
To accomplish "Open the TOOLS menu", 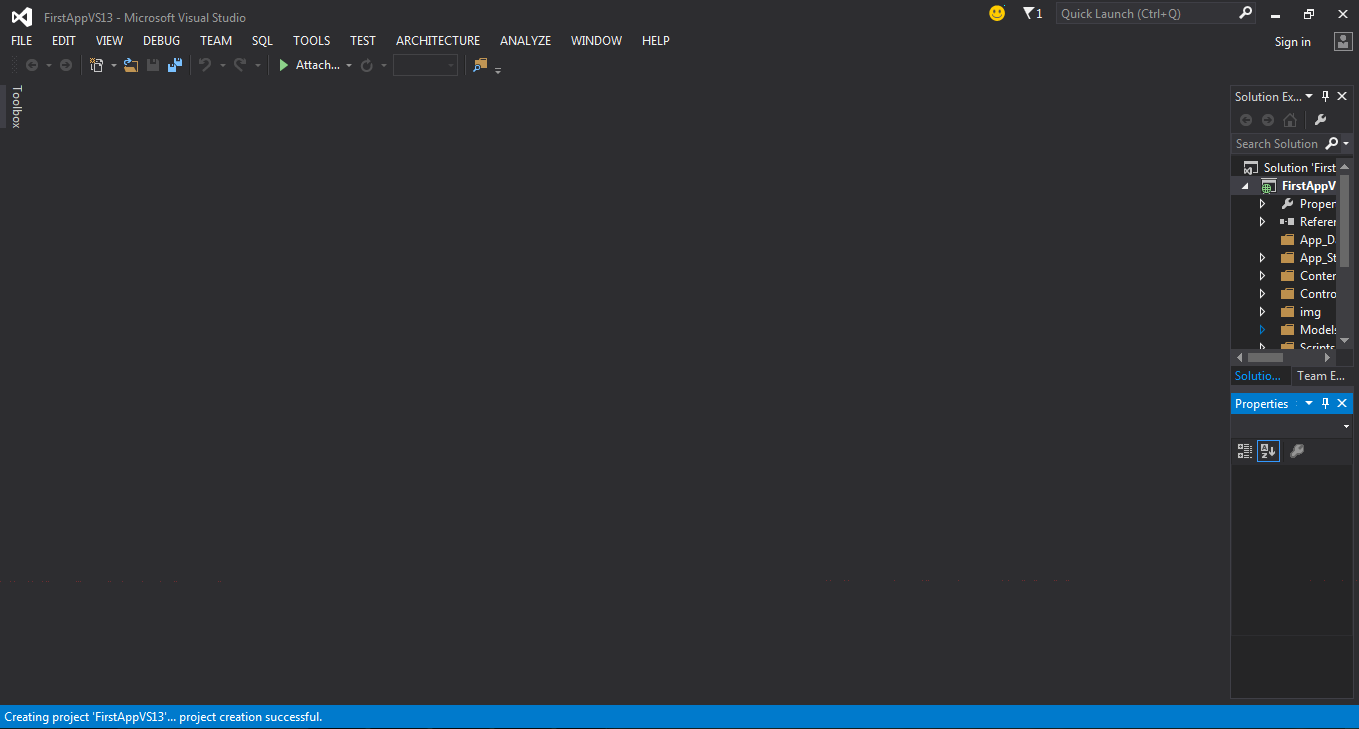I will click(311, 41).
